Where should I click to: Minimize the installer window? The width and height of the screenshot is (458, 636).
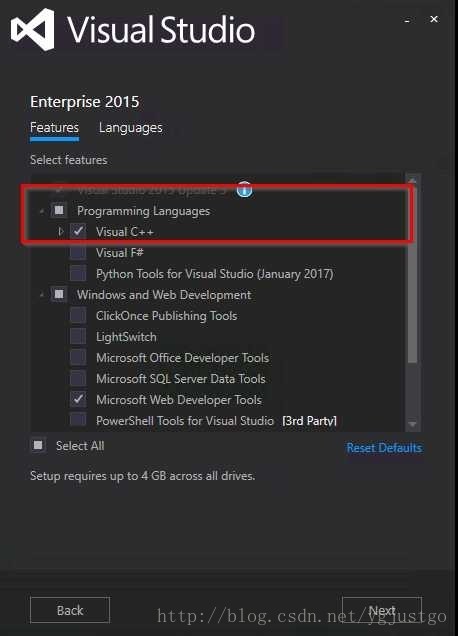[x=407, y=20]
